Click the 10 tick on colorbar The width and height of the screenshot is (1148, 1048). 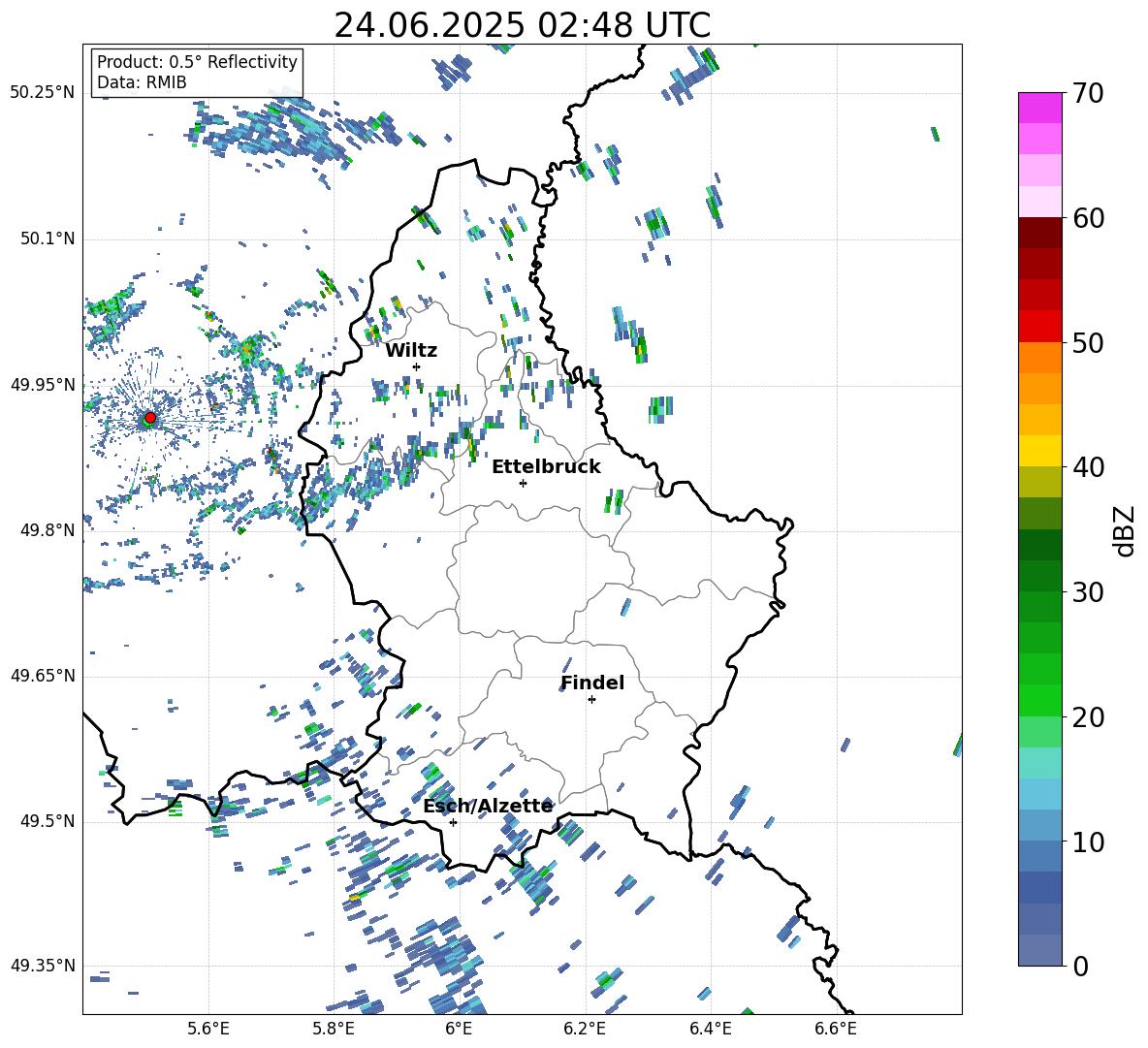[x=1088, y=841]
